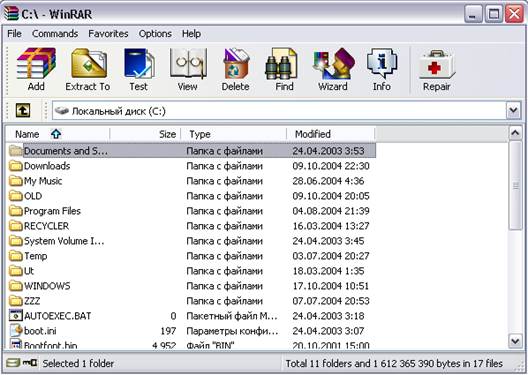Click the 09.10.2004 22:30 modified date

tap(331, 166)
